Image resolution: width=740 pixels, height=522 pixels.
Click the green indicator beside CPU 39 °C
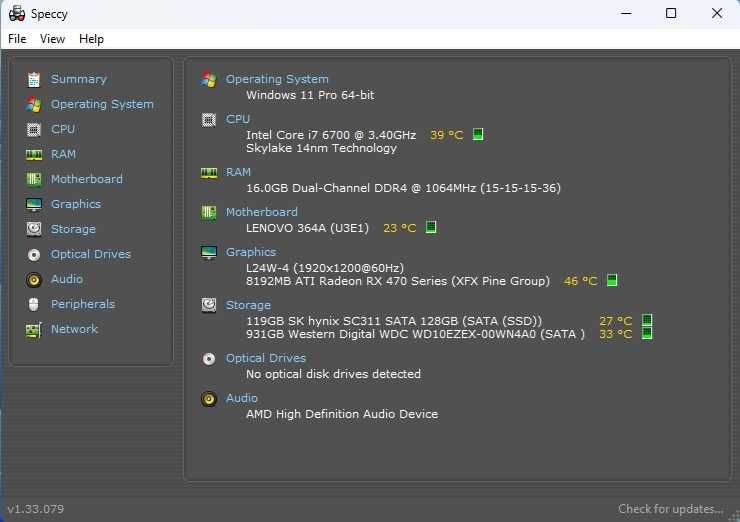coord(478,135)
